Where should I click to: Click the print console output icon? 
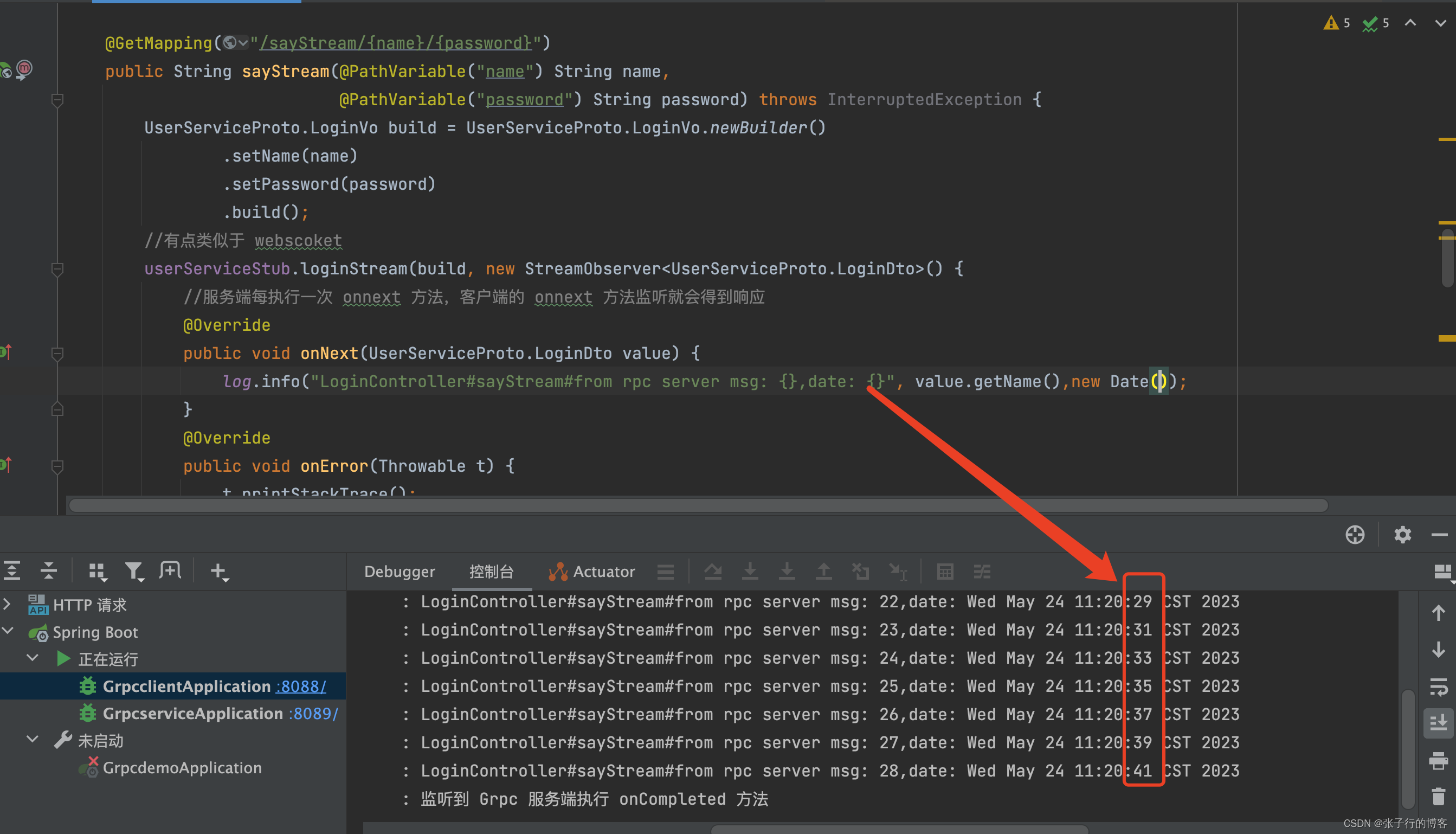(x=1439, y=761)
